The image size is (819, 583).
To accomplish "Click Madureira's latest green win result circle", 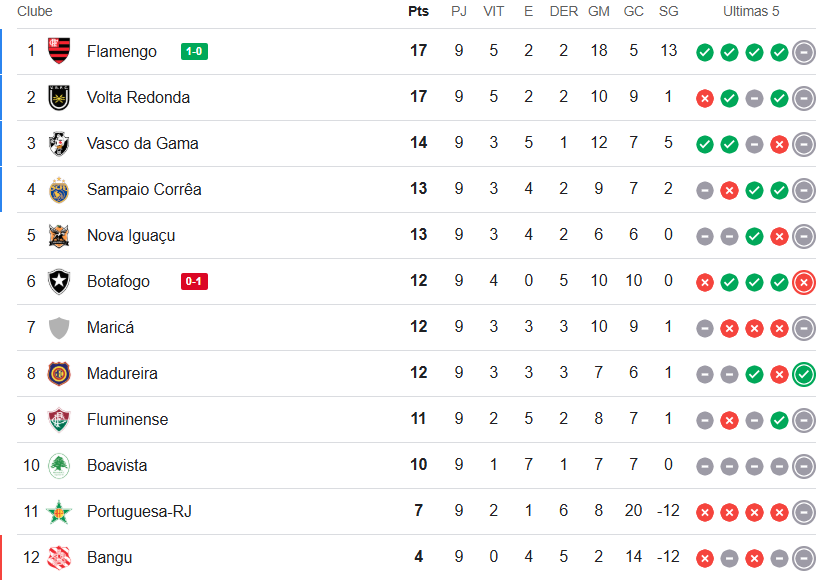I will tap(803, 375).
